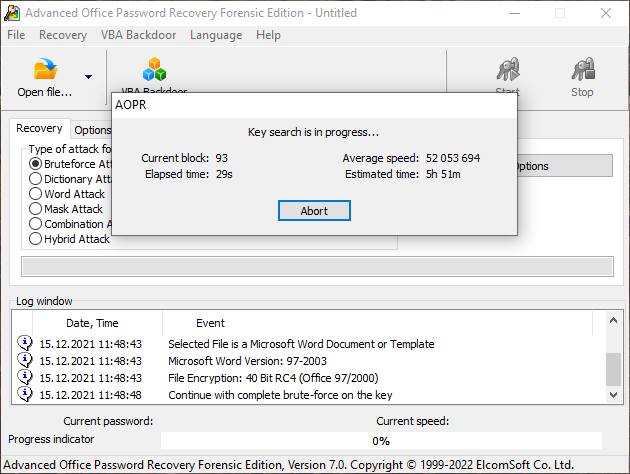The height and width of the screenshot is (474, 630).
Task: Choose the Mask Attack radio option
Action: (36, 209)
